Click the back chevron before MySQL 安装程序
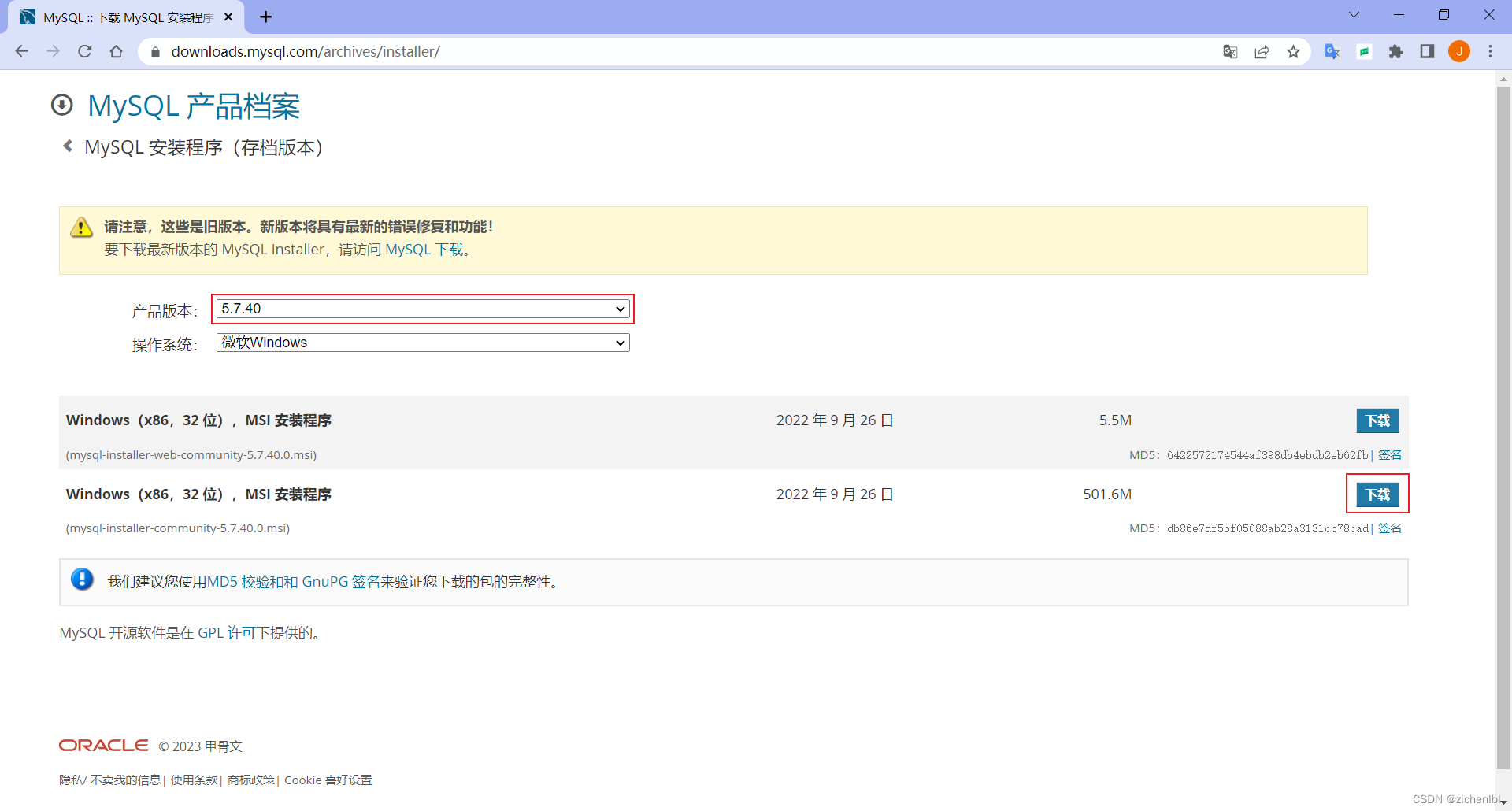Image resolution: width=1512 pixels, height=811 pixels. (68, 146)
